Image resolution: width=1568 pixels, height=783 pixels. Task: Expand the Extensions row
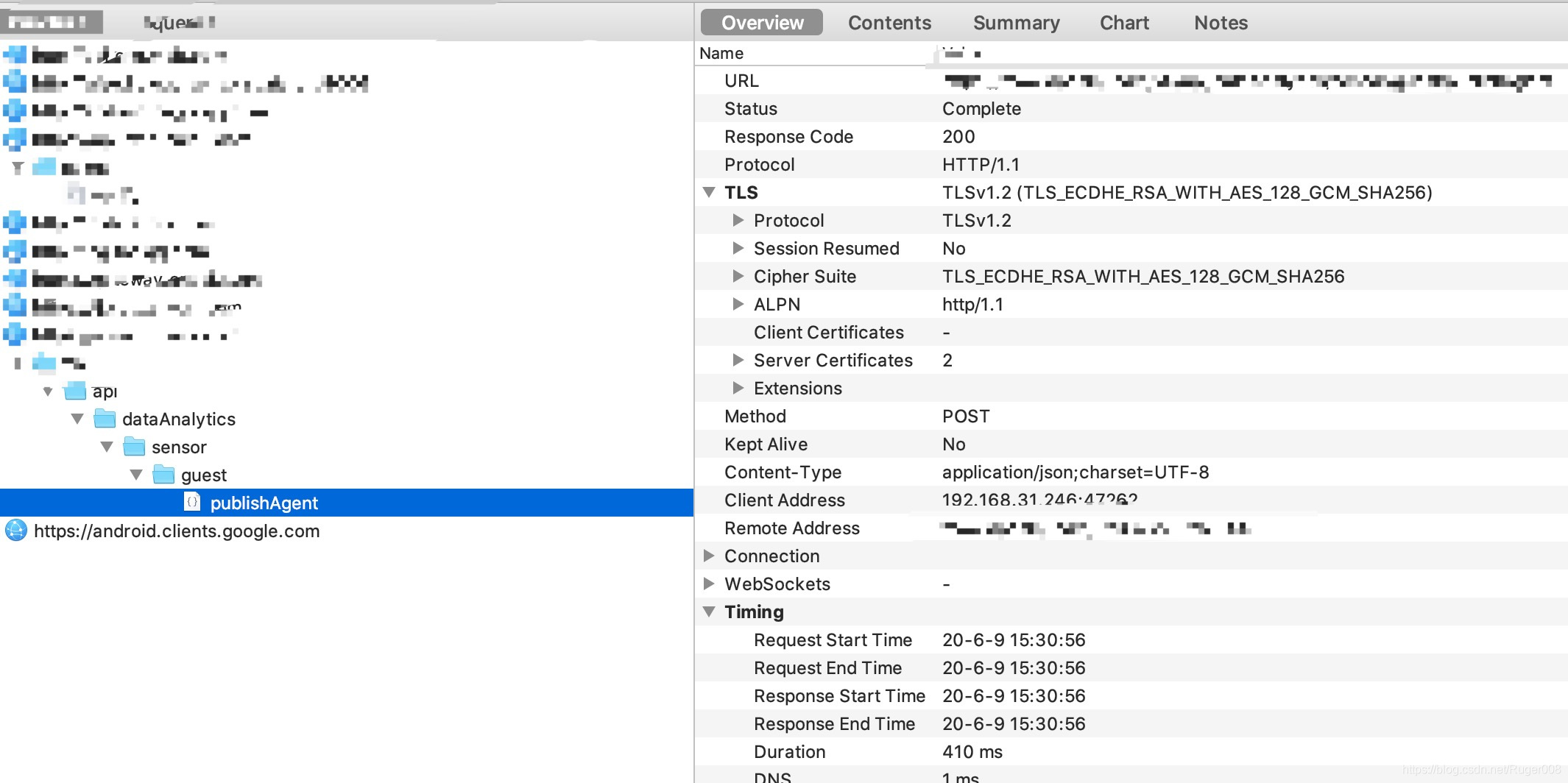coord(738,388)
